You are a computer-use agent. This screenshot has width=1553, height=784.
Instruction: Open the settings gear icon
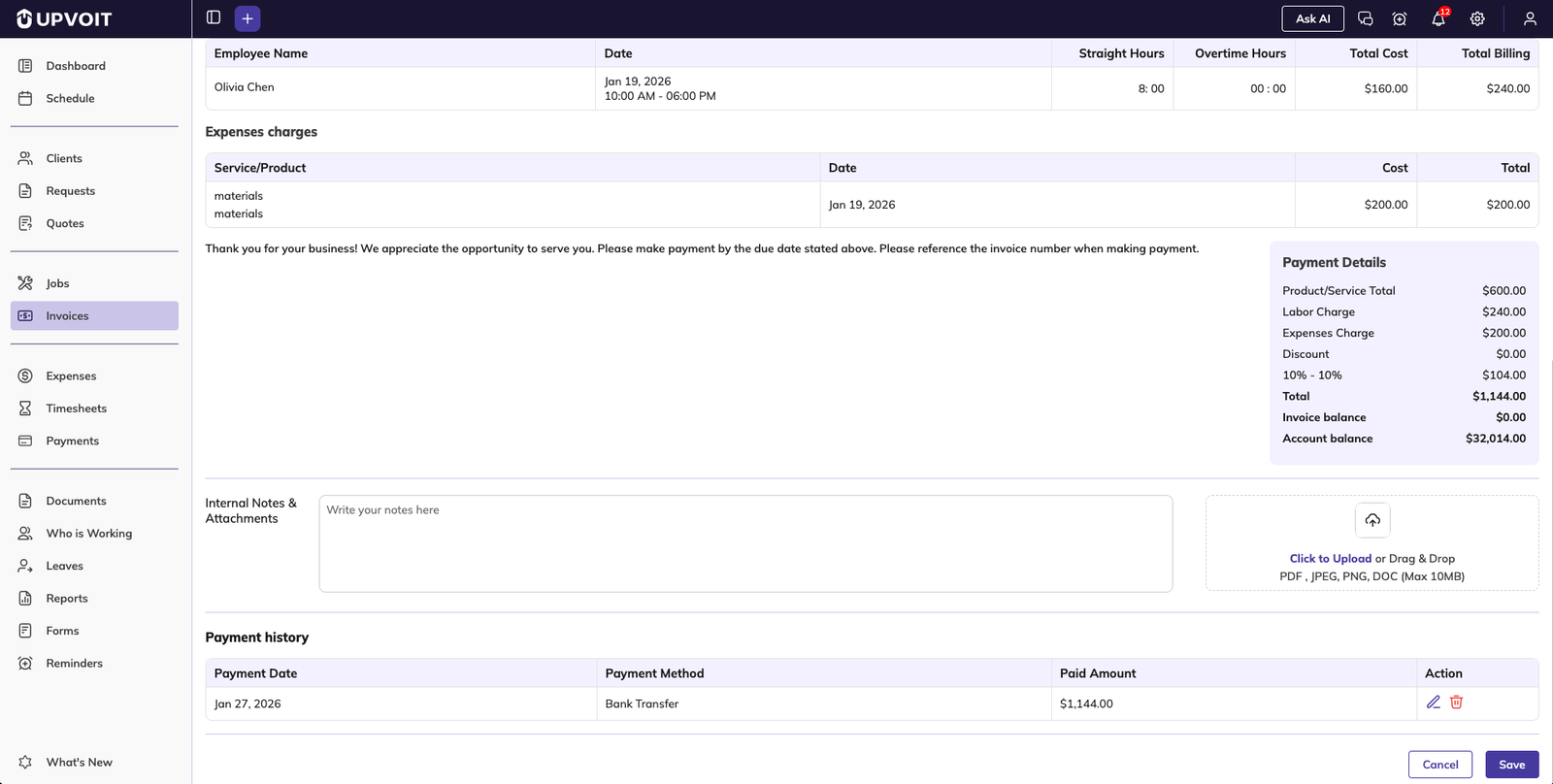(x=1477, y=18)
